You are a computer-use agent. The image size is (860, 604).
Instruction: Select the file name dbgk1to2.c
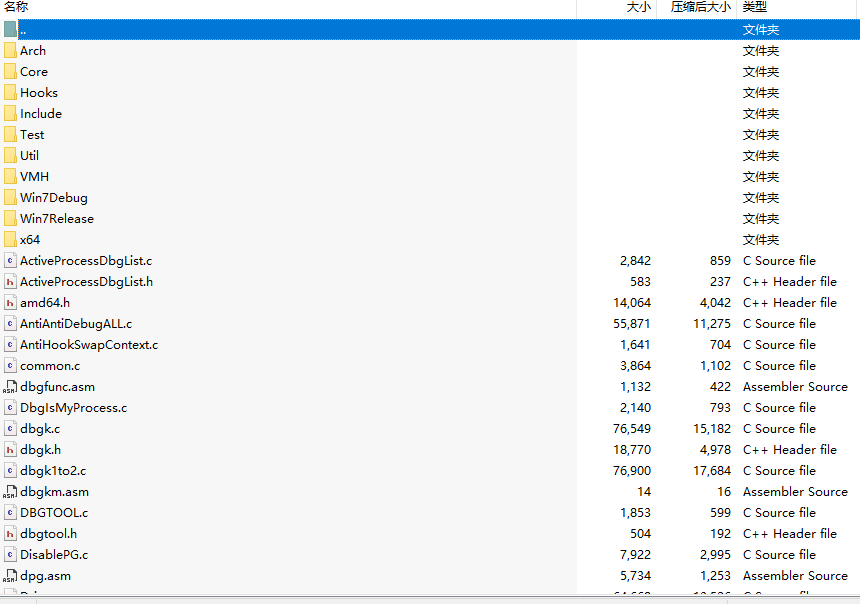tap(53, 471)
